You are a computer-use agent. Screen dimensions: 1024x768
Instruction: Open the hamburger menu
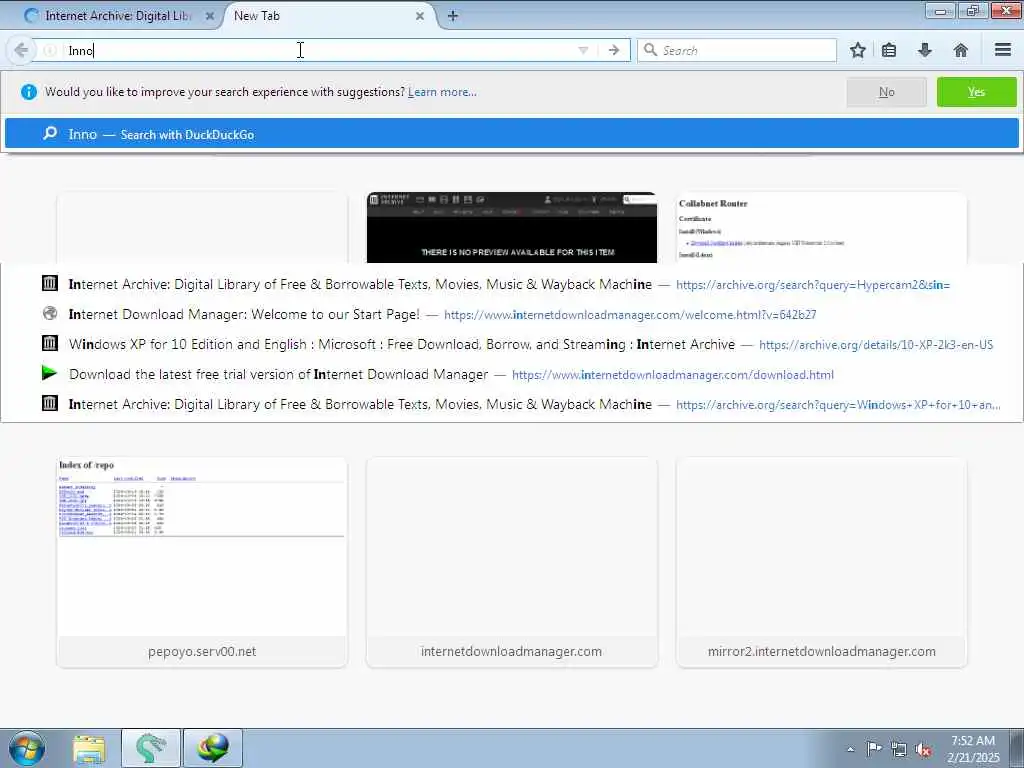click(1003, 50)
